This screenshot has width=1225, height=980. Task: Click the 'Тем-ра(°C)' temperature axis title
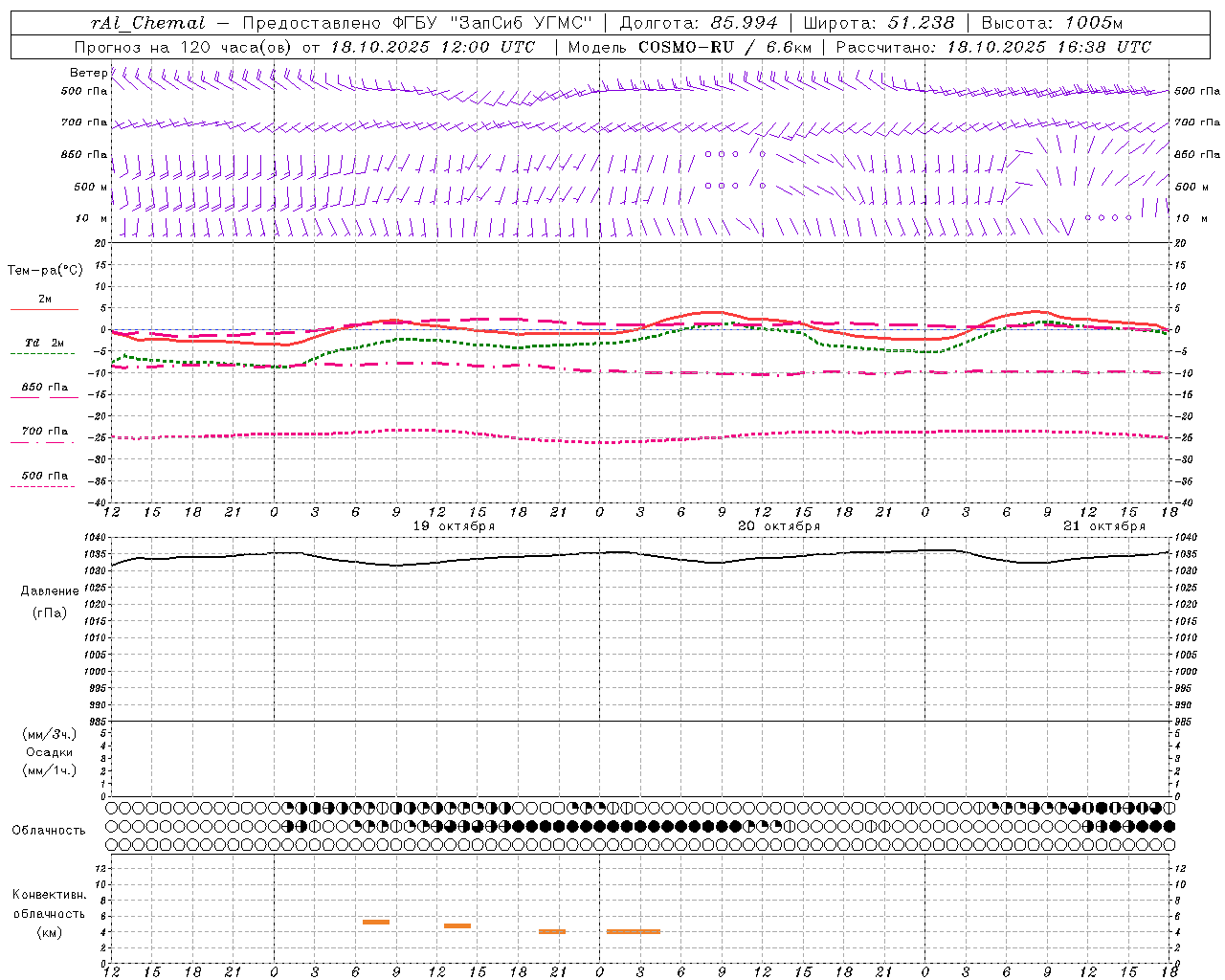(45, 271)
